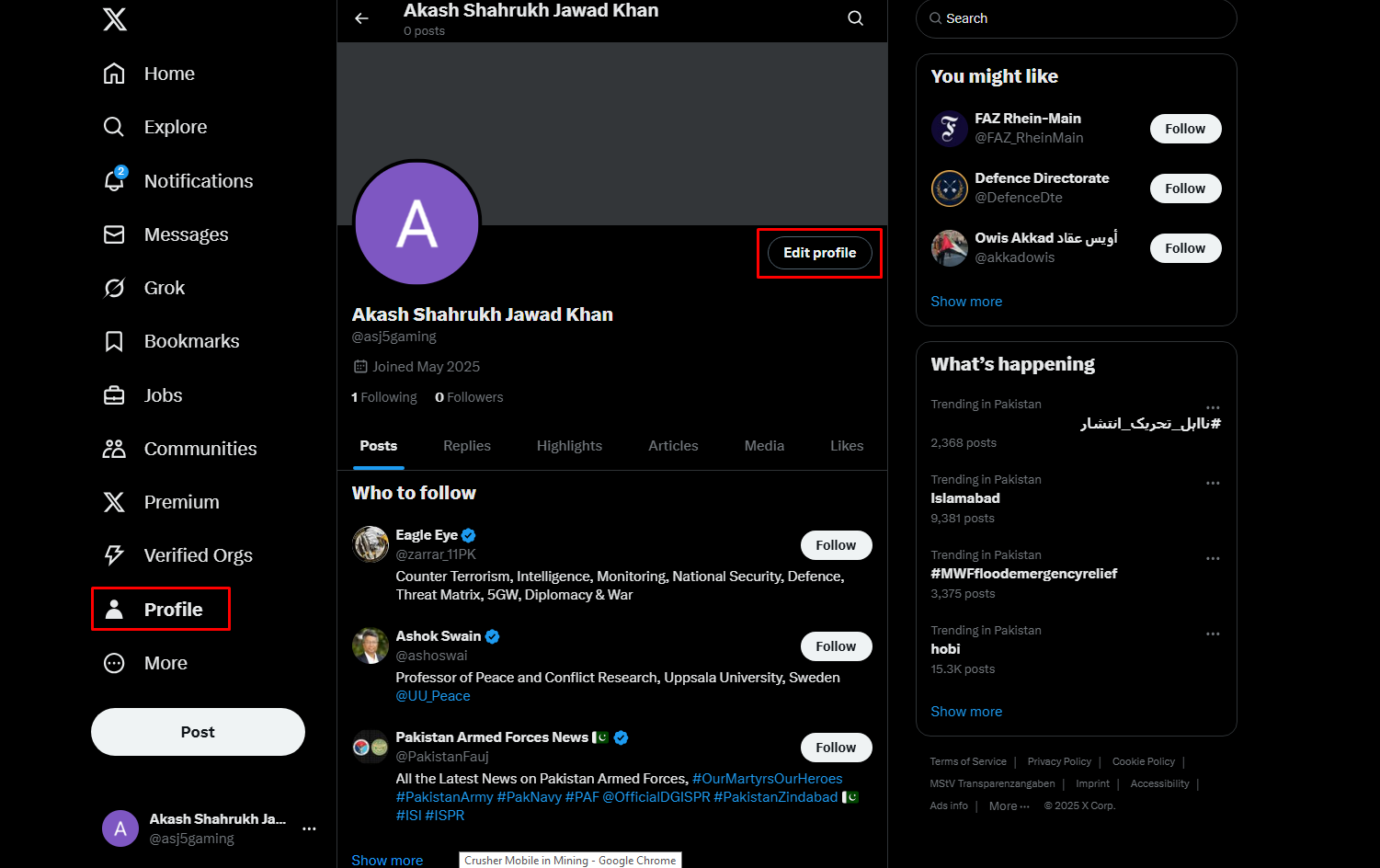Switch to the Replies tab
Screen dimensions: 1380x868
[x=466, y=445]
